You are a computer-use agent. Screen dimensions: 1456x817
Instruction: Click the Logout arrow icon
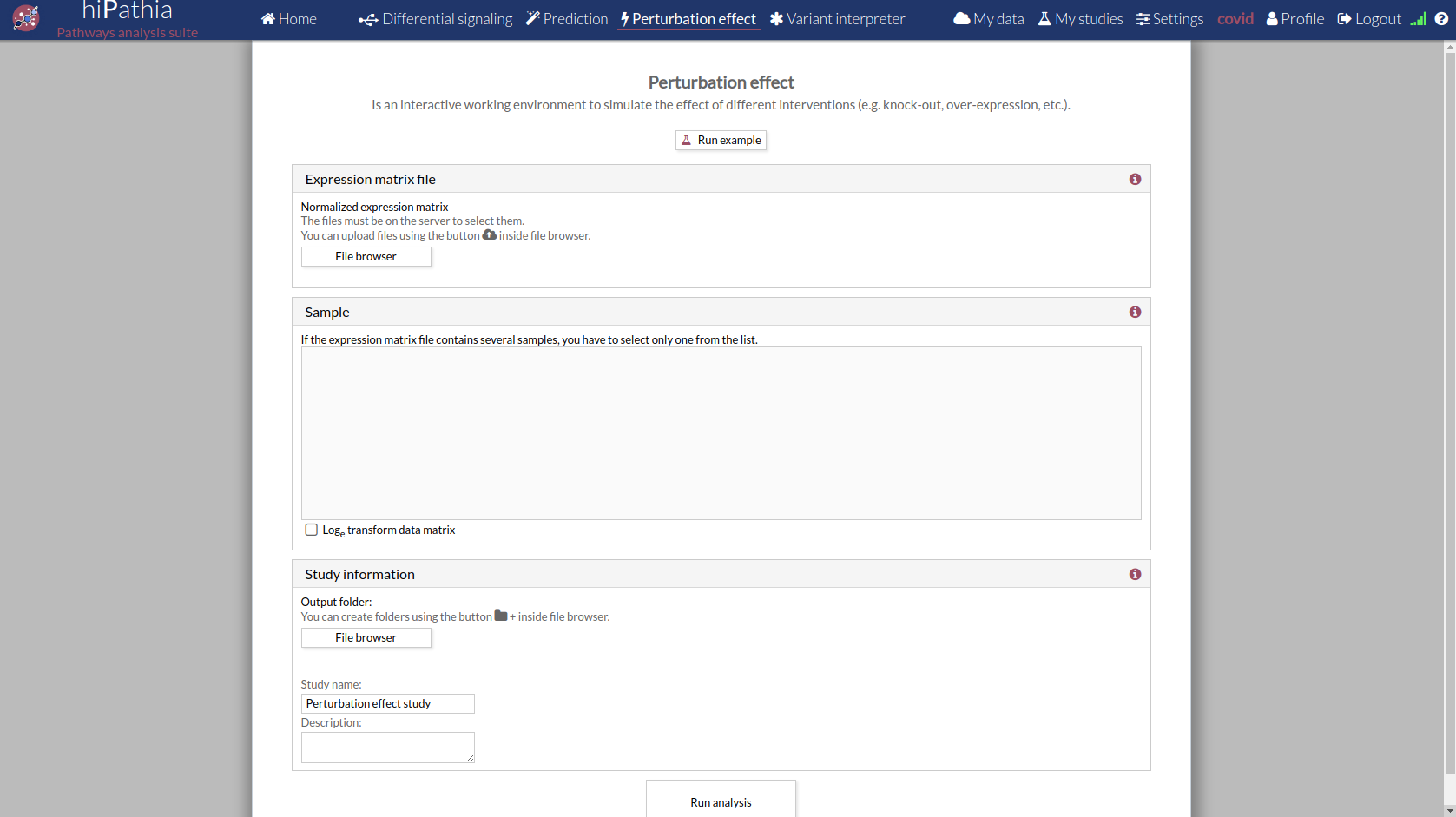1344,19
